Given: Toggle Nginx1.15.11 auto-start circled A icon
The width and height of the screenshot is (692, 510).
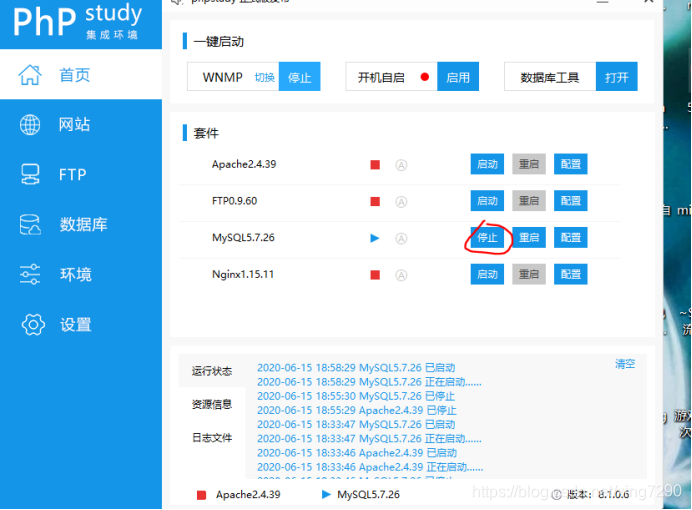Looking at the screenshot, I should pyautogui.click(x=401, y=275).
